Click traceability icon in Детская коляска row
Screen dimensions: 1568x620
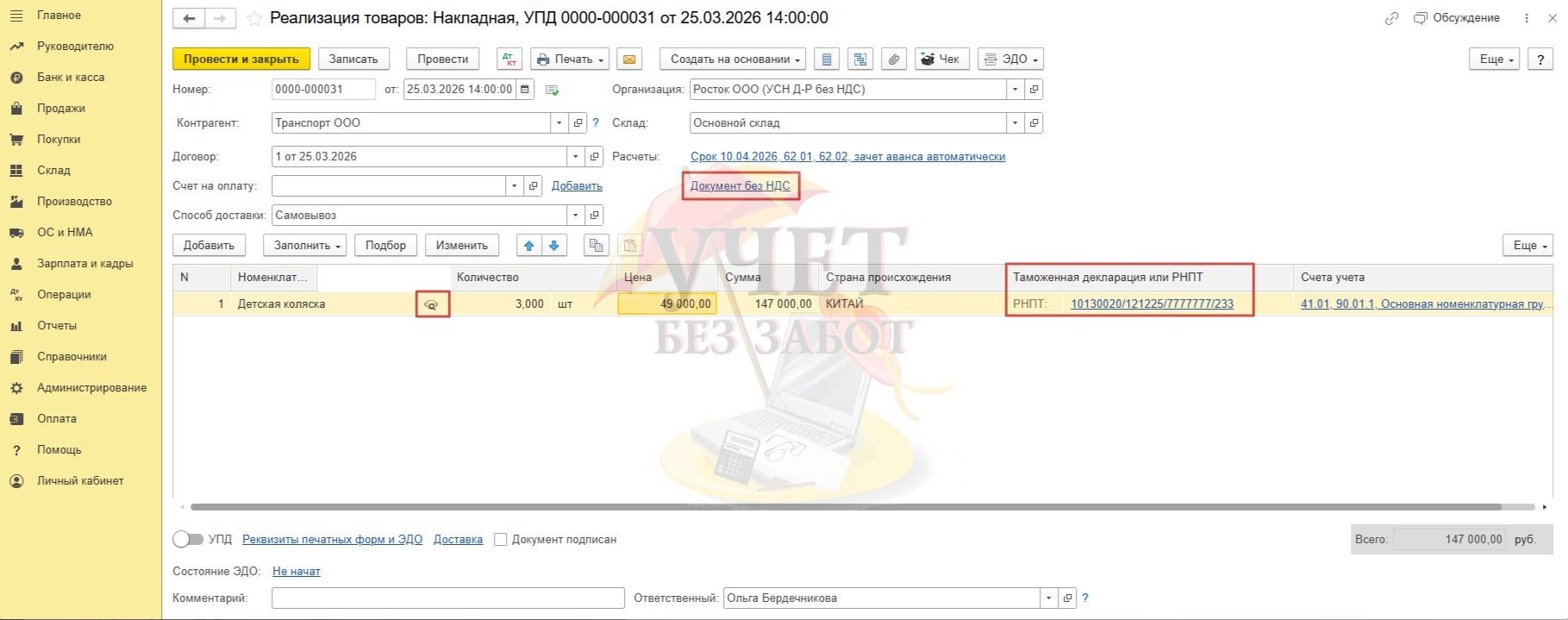(432, 304)
